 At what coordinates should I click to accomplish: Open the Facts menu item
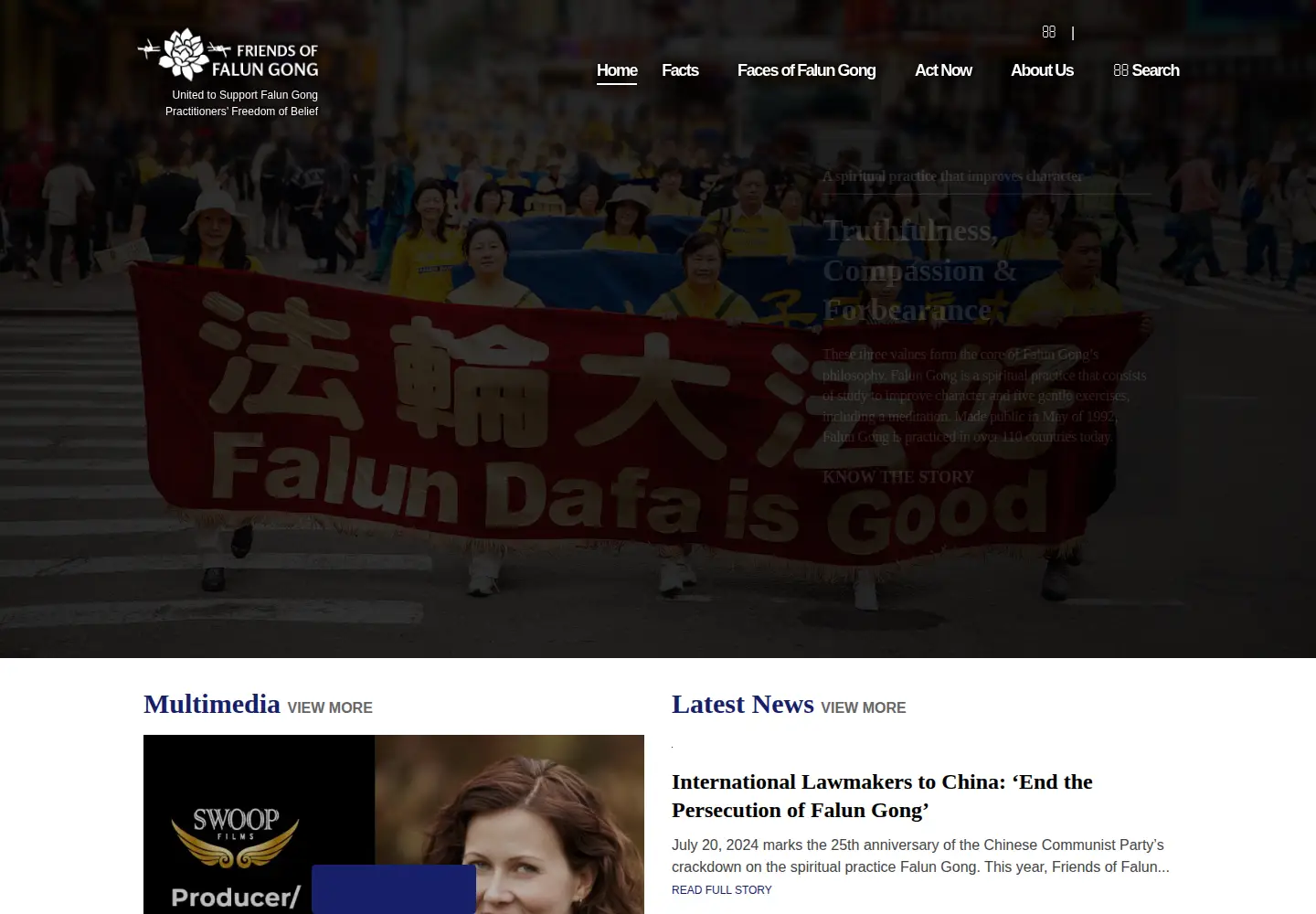[x=680, y=70]
